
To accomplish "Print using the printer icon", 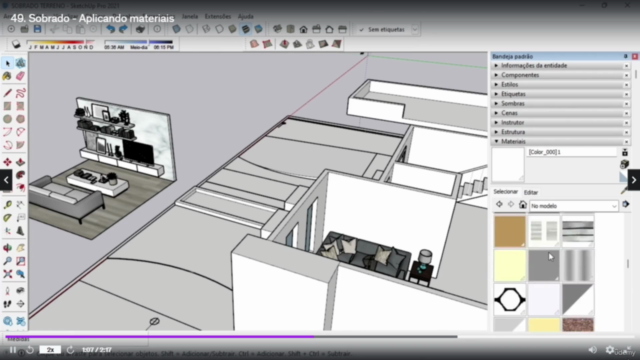I will [x=140, y=29].
